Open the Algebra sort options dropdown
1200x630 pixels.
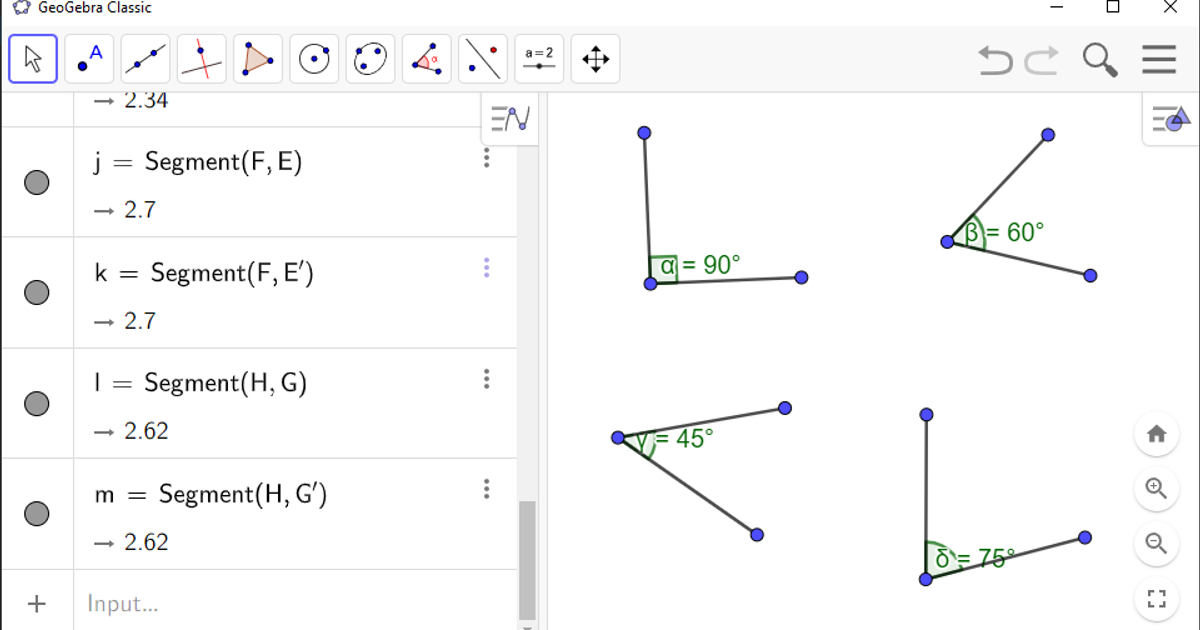(x=510, y=118)
